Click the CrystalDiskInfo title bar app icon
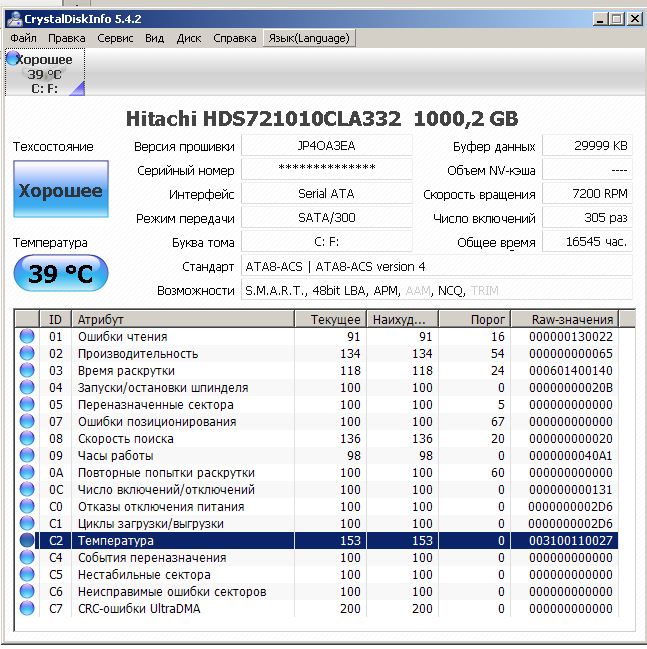 (x=13, y=18)
